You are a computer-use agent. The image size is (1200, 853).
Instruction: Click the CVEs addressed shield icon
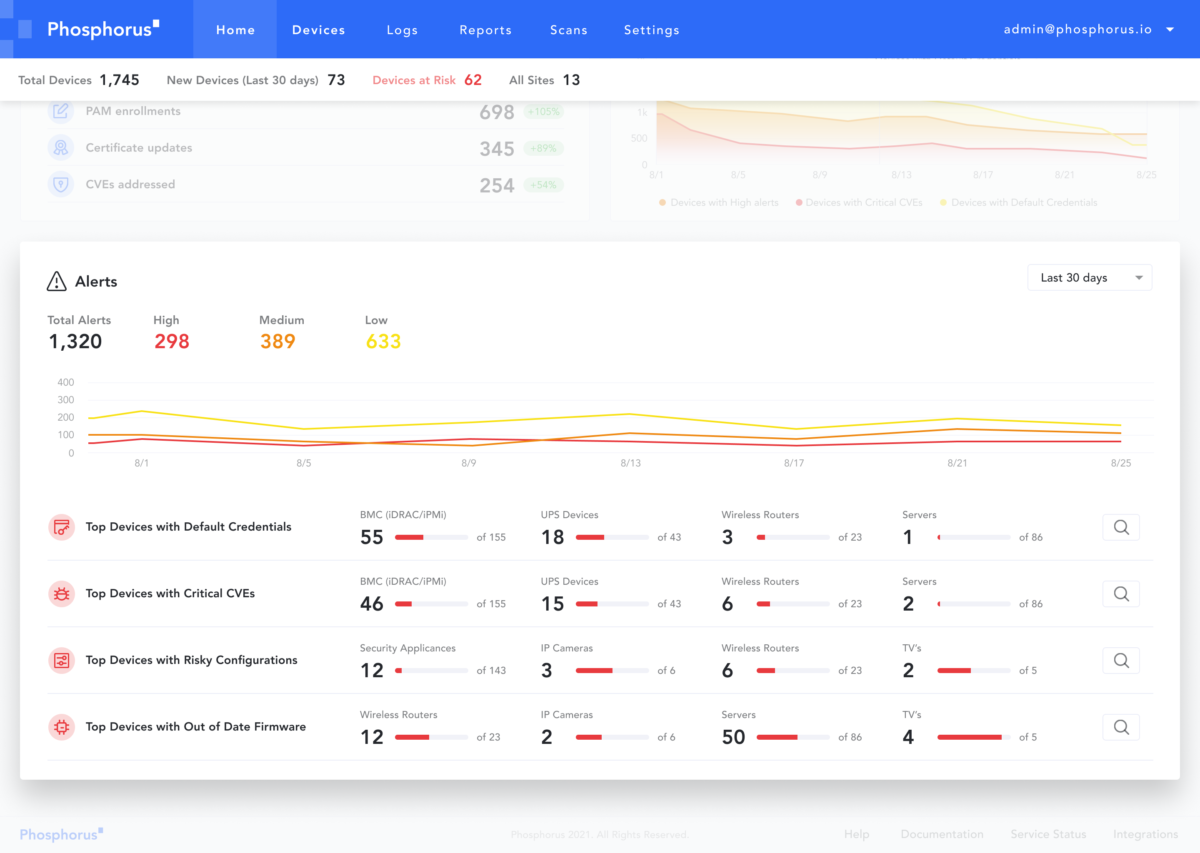point(62,183)
